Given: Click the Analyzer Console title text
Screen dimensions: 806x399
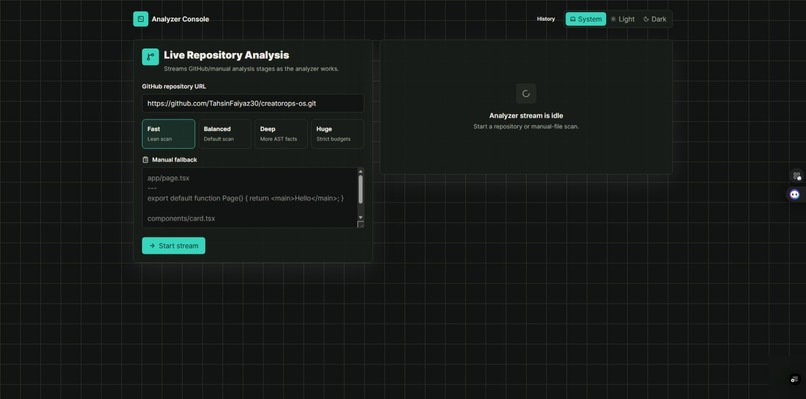Looking at the screenshot, I should [180, 20].
